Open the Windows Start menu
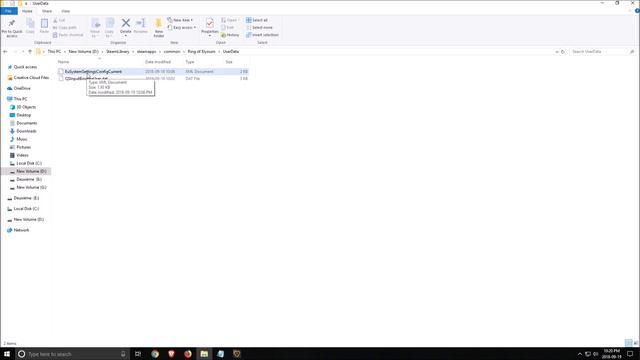The image size is (640, 360). (7, 354)
